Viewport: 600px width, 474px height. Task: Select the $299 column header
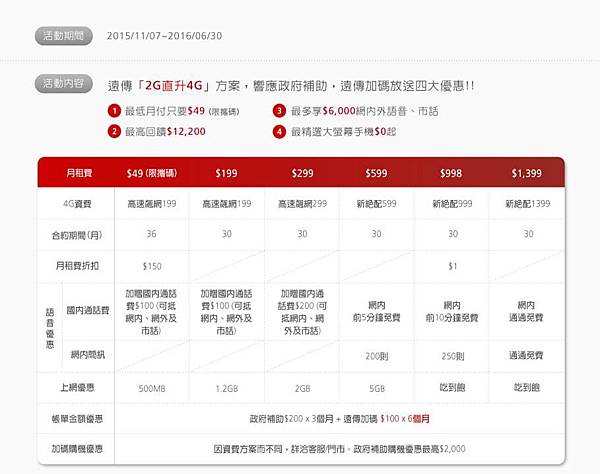point(302,173)
